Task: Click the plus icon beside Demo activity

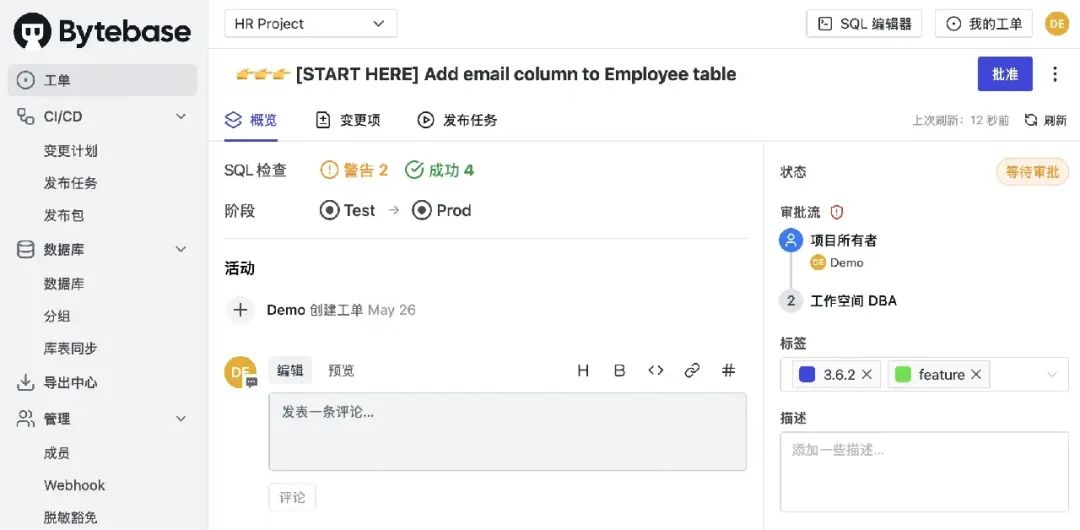Action: click(240, 310)
